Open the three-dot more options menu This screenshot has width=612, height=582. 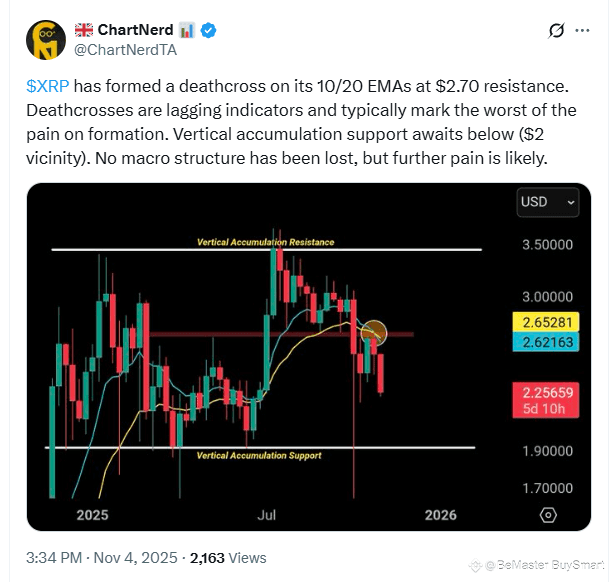click(582, 30)
